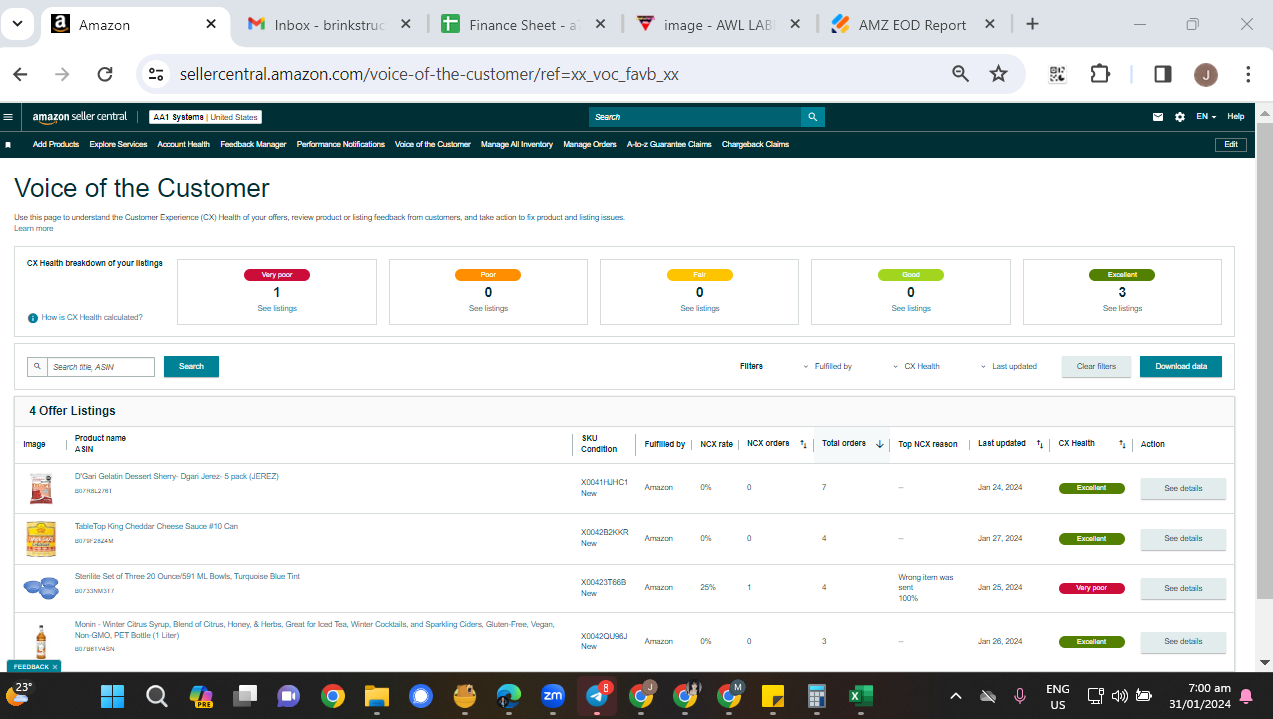Click the search magnifier button in Seller Central
This screenshot has width=1273, height=719.
point(813,117)
